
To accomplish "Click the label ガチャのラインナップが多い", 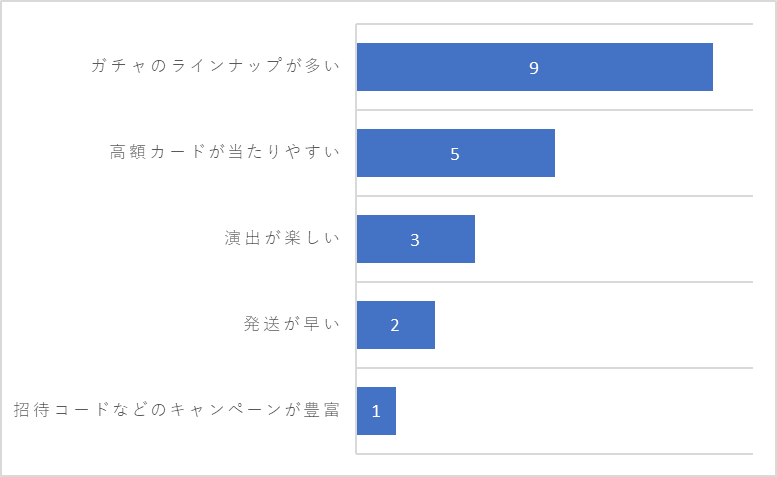I will (x=216, y=66).
